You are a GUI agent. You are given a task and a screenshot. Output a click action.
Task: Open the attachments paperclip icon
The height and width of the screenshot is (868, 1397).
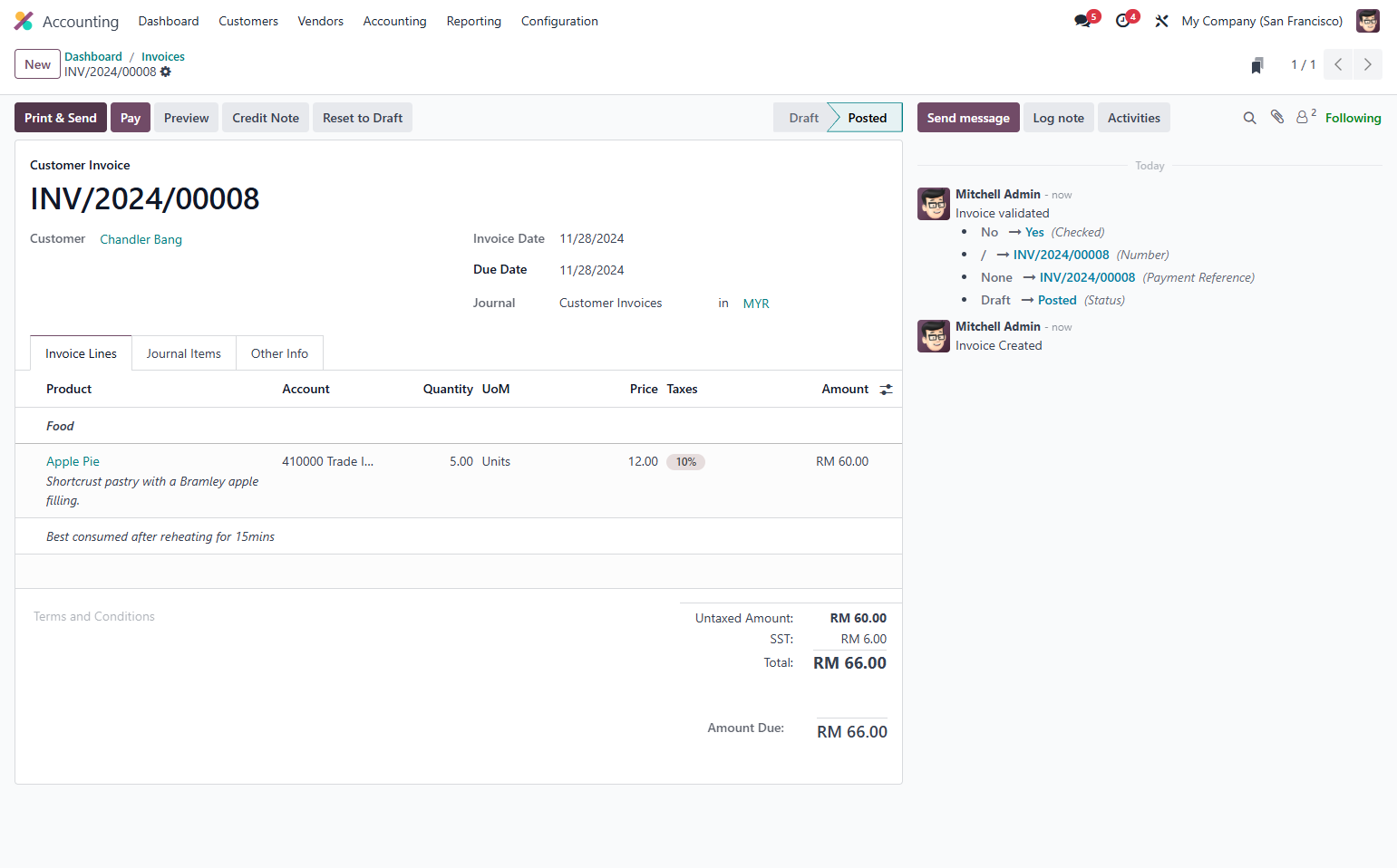[x=1277, y=117]
